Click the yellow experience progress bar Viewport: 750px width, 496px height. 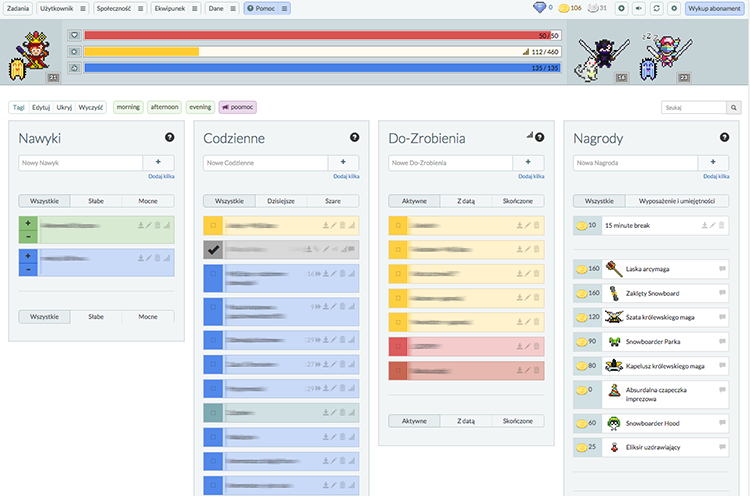click(322, 52)
